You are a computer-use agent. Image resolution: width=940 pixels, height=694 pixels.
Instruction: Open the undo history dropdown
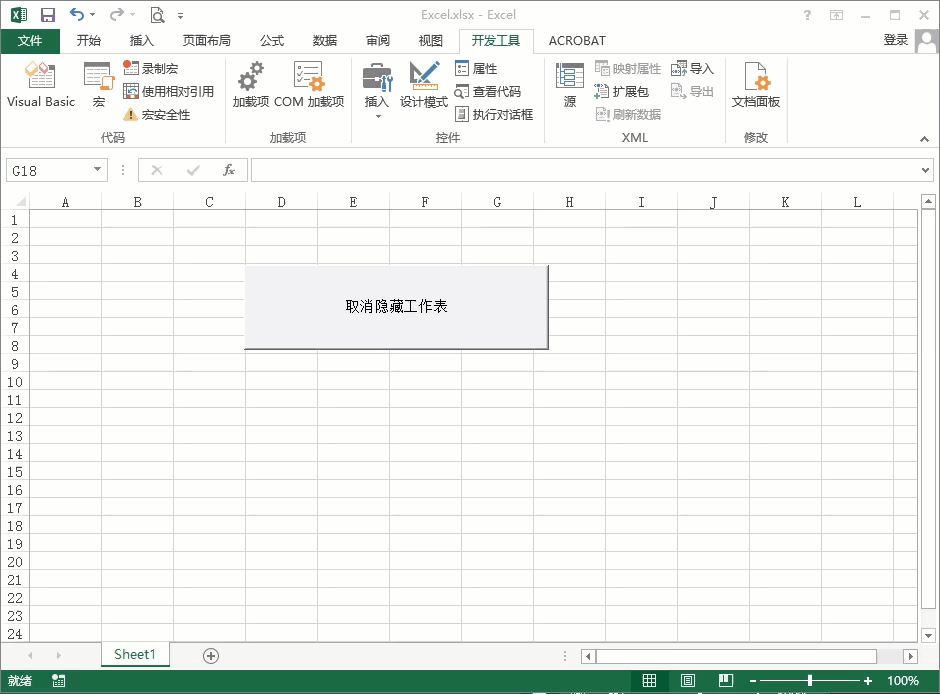point(92,15)
